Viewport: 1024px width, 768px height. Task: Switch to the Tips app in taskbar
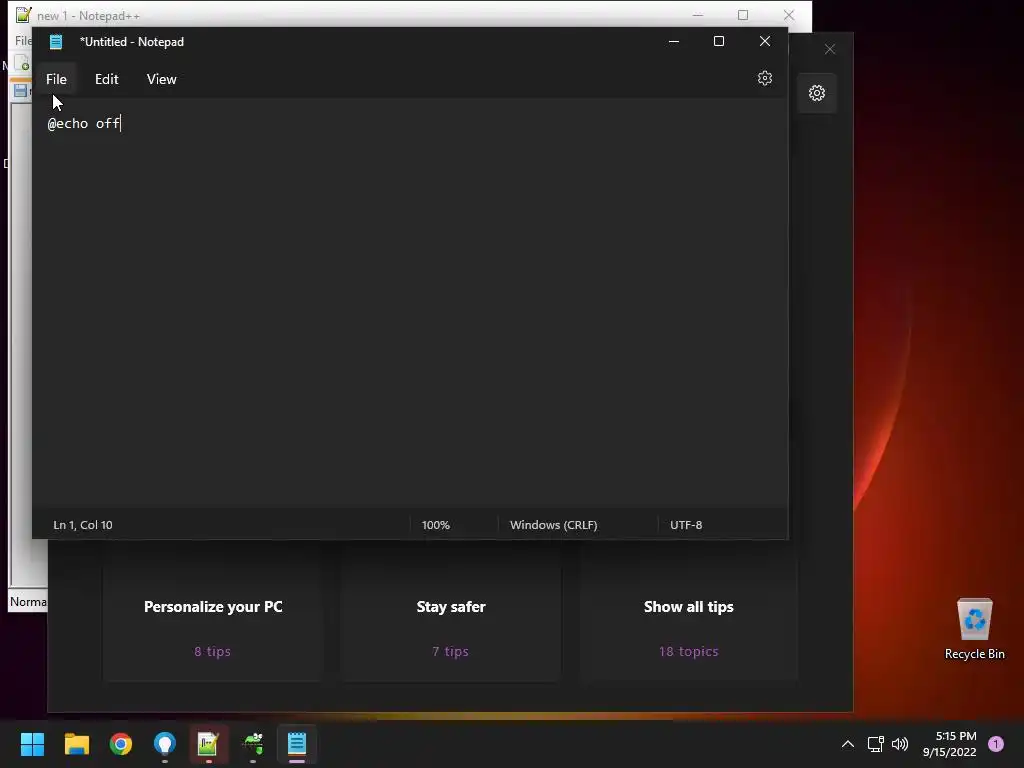[165, 744]
